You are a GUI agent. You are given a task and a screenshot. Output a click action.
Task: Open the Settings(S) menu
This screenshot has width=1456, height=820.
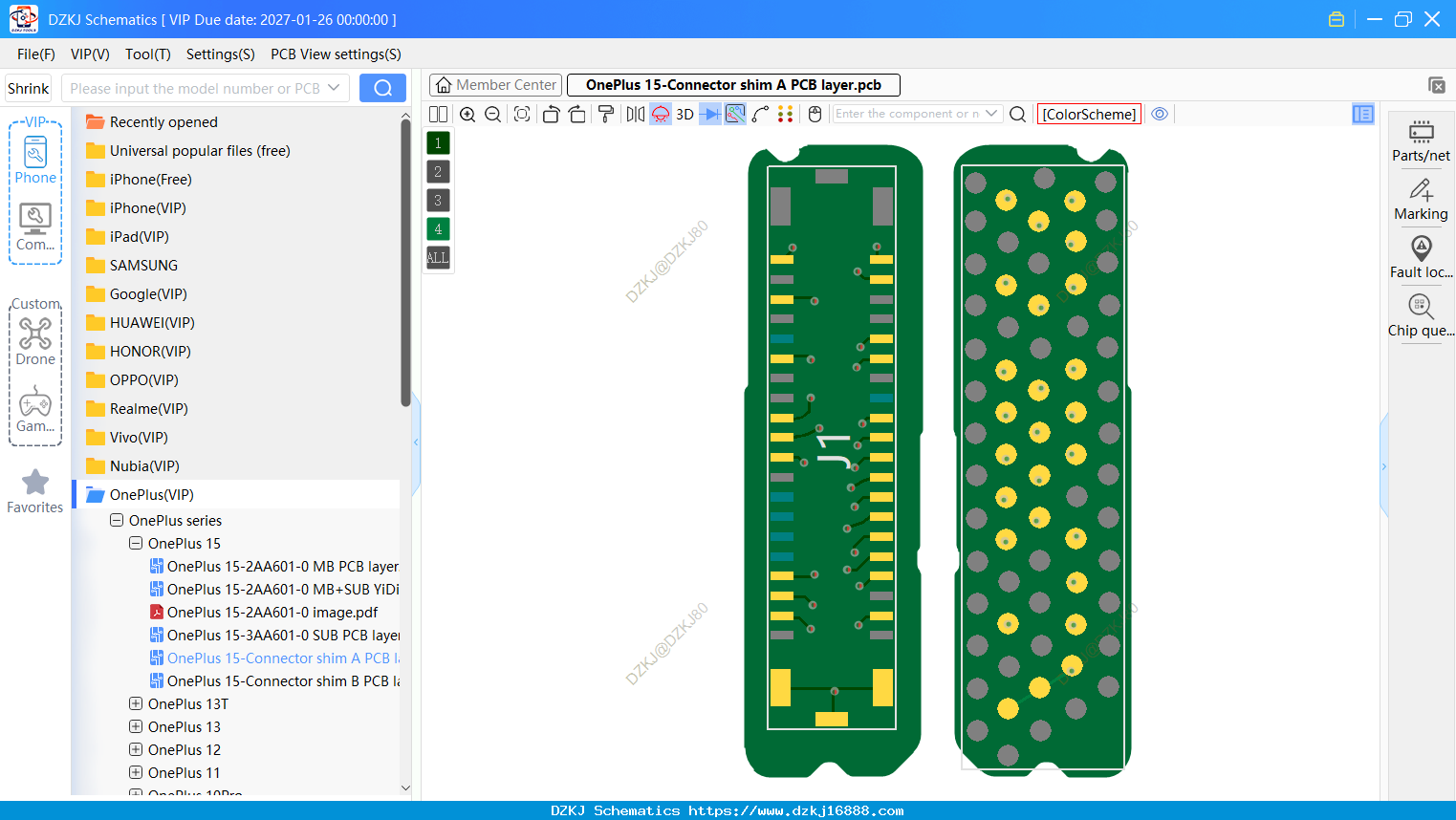221,54
